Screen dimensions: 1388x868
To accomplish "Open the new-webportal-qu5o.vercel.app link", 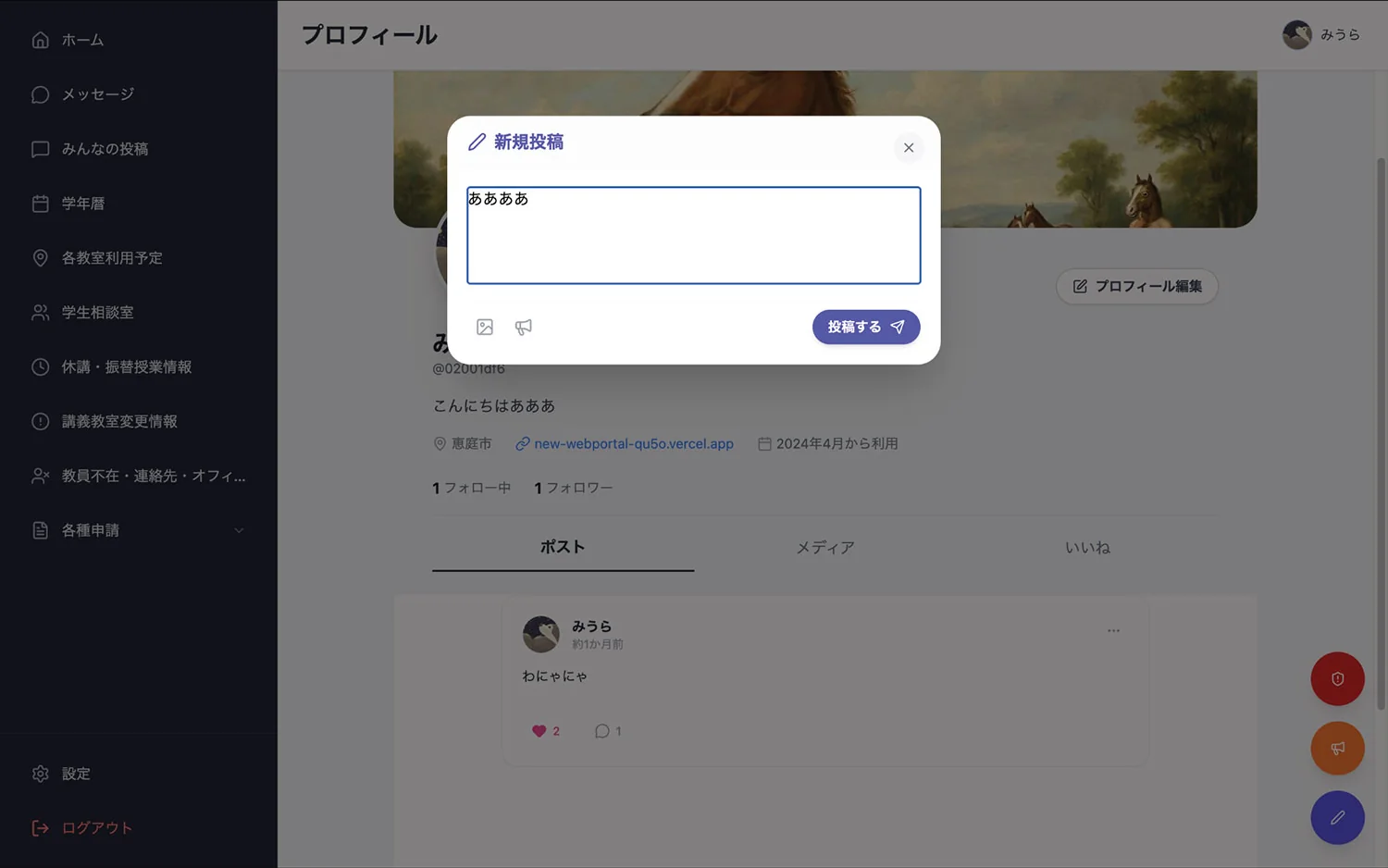I will (x=634, y=444).
